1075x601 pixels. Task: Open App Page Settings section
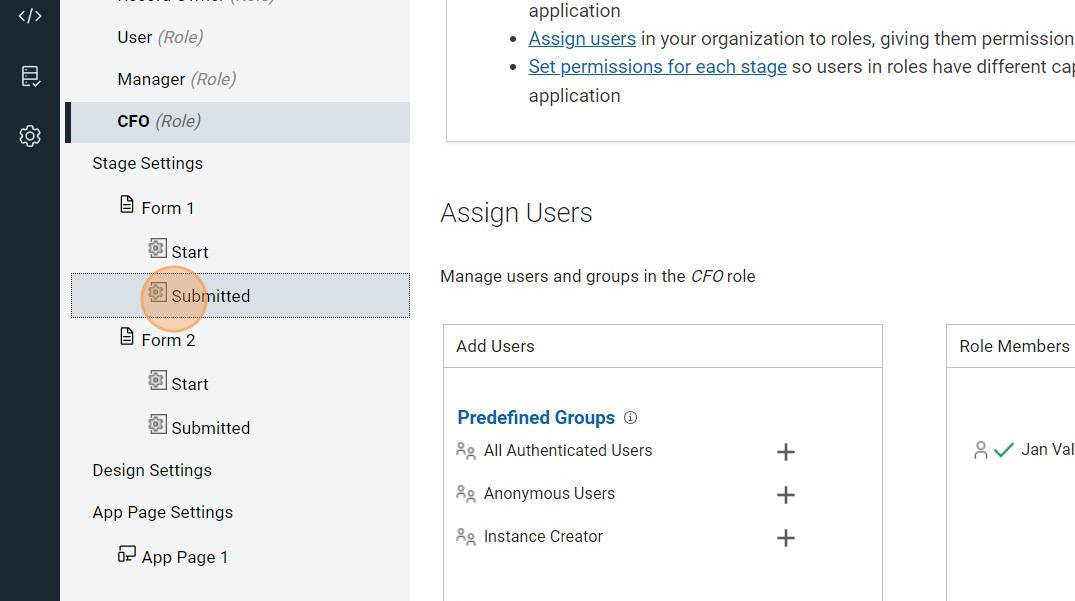point(162,512)
